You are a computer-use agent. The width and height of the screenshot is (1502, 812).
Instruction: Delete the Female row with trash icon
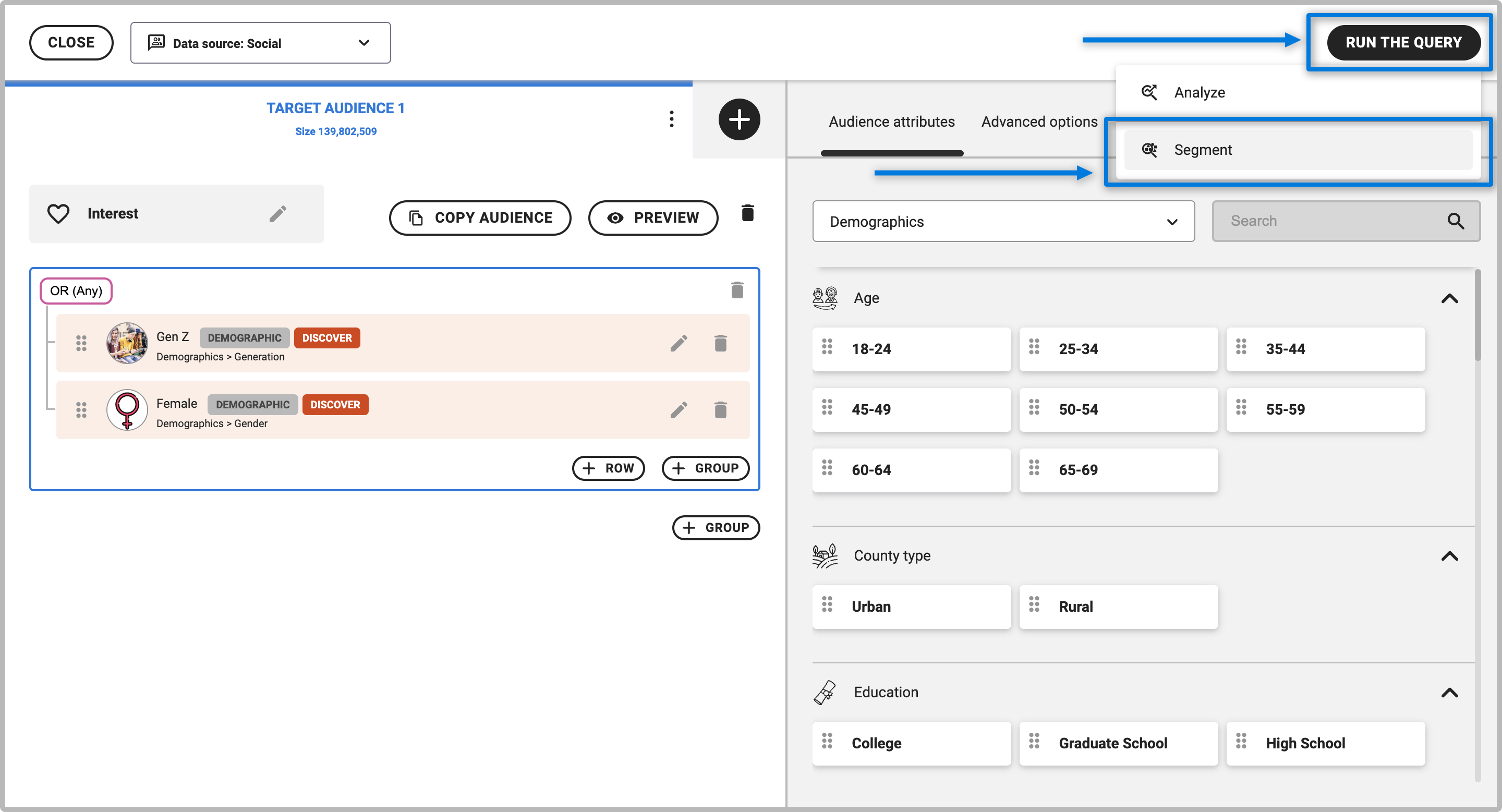tap(720, 410)
